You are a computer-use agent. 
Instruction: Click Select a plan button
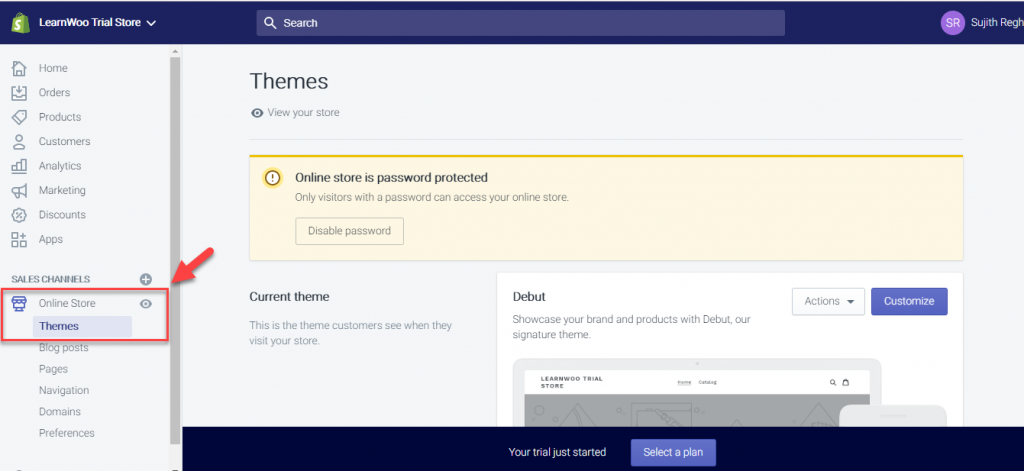(x=673, y=452)
